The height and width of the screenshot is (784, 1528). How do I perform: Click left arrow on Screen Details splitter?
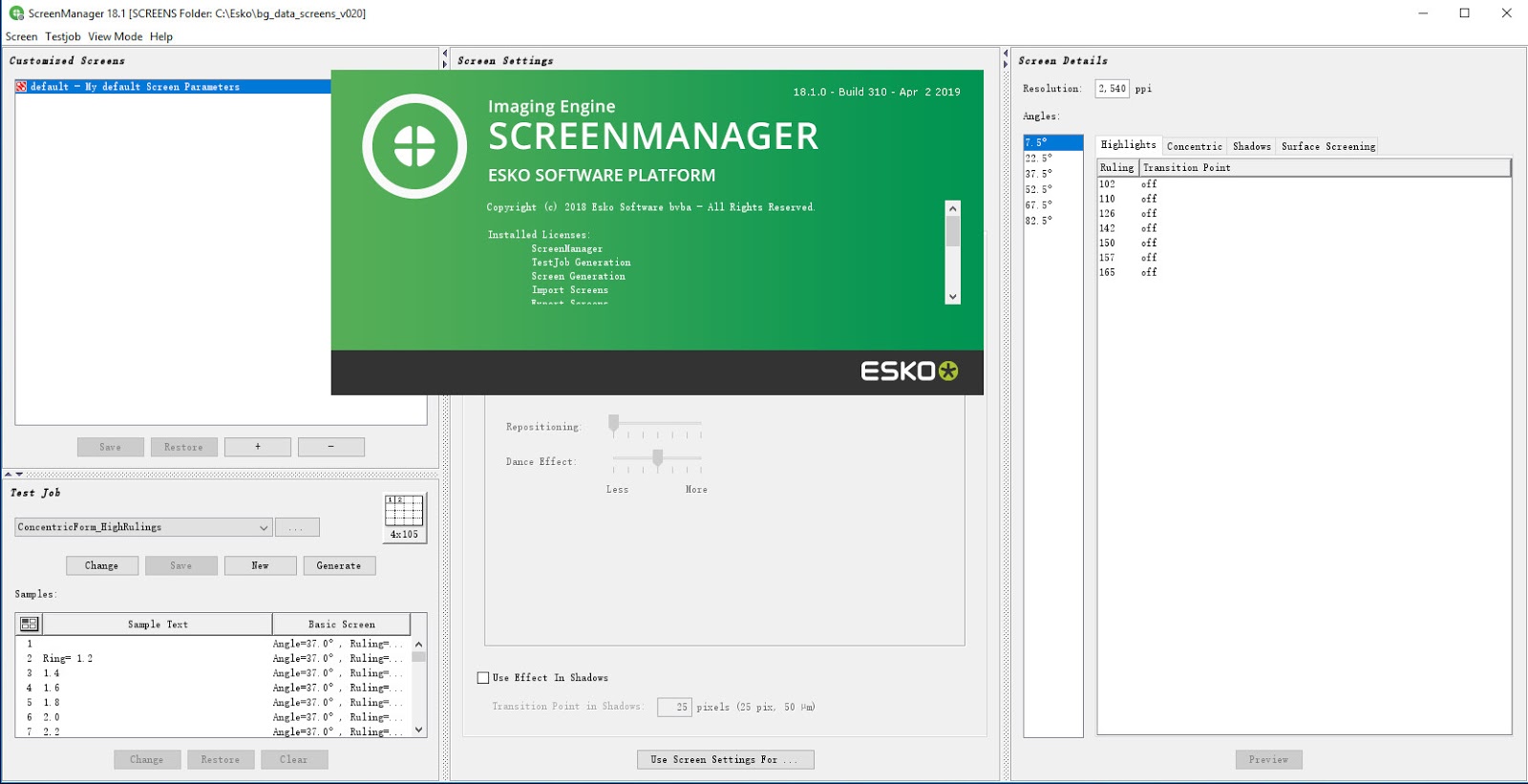click(x=1006, y=53)
